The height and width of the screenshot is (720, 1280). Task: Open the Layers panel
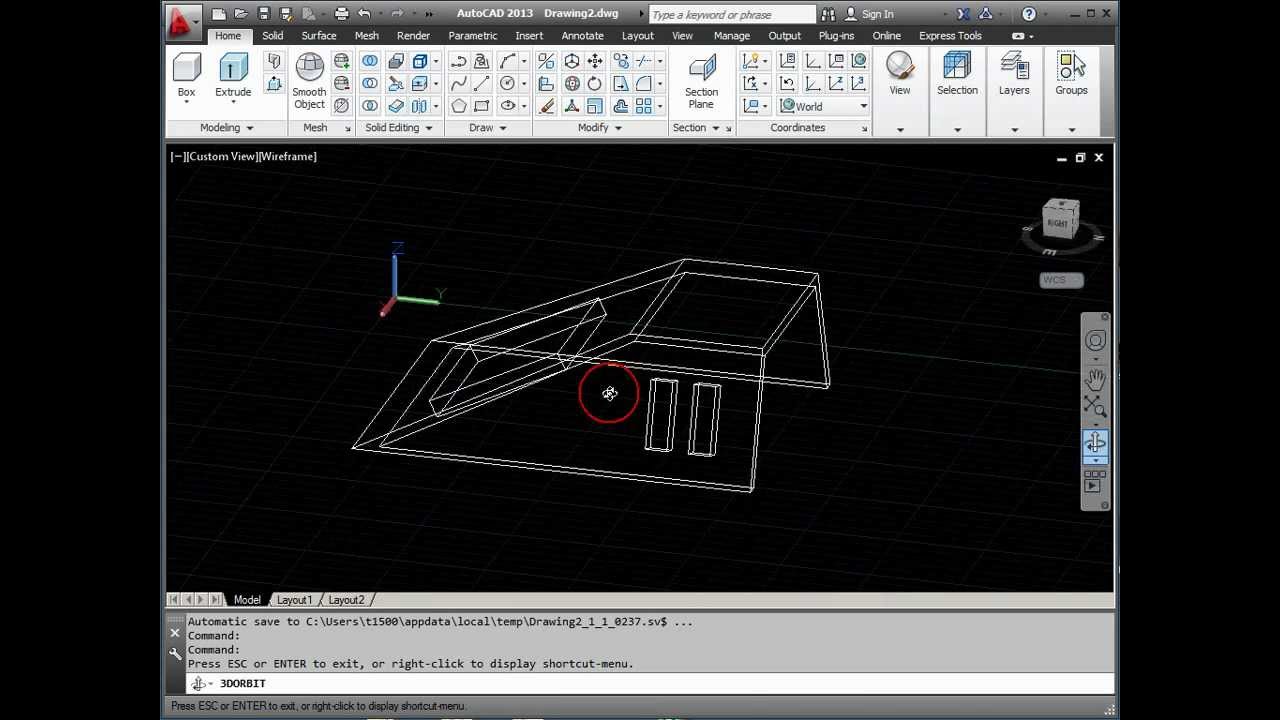pyautogui.click(x=1014, y=75)
